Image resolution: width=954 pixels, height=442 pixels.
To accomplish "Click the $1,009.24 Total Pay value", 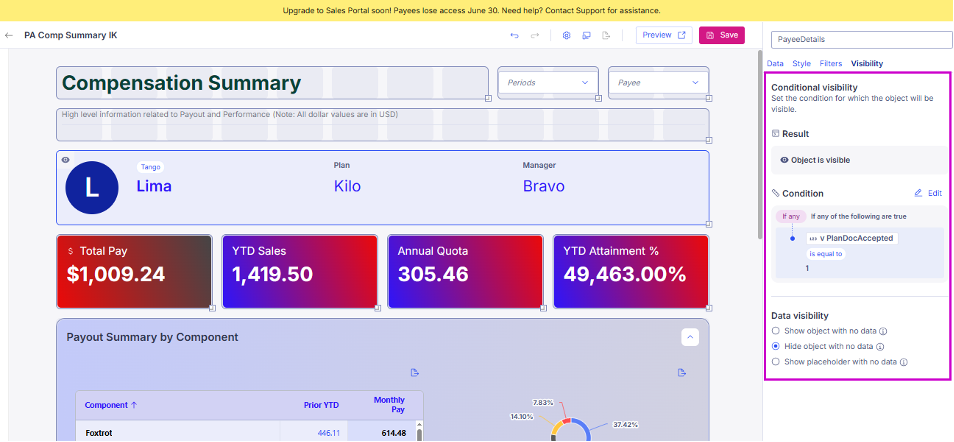I will (x=116, y=274).
